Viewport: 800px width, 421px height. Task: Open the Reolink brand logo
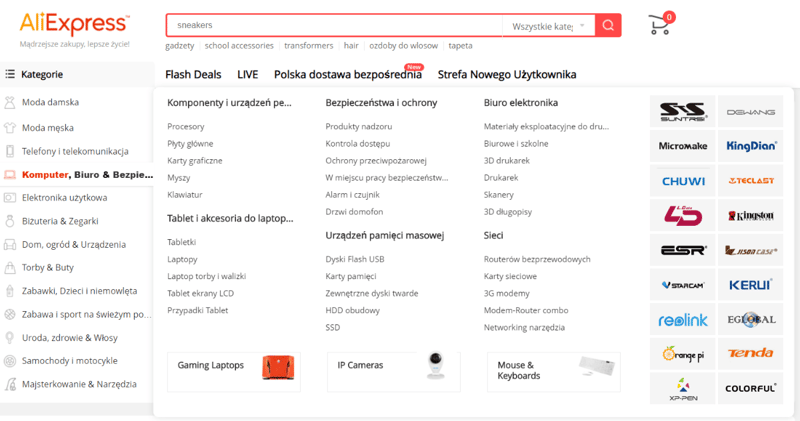click(683, 319)
